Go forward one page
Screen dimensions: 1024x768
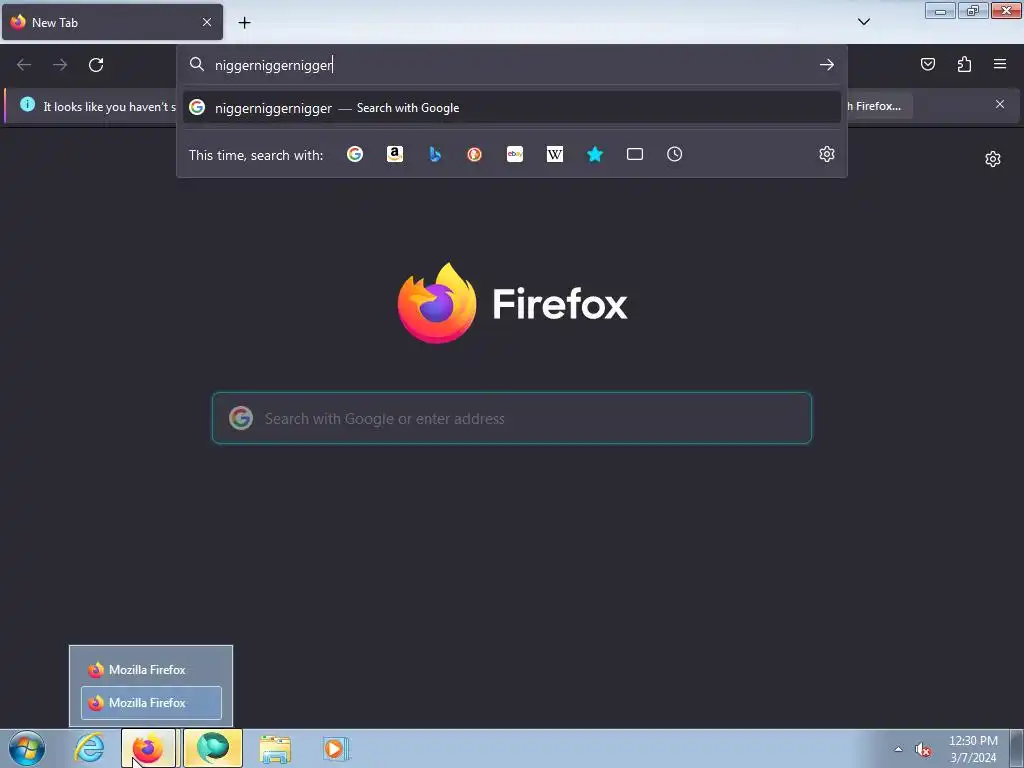(x=60, y=65)
